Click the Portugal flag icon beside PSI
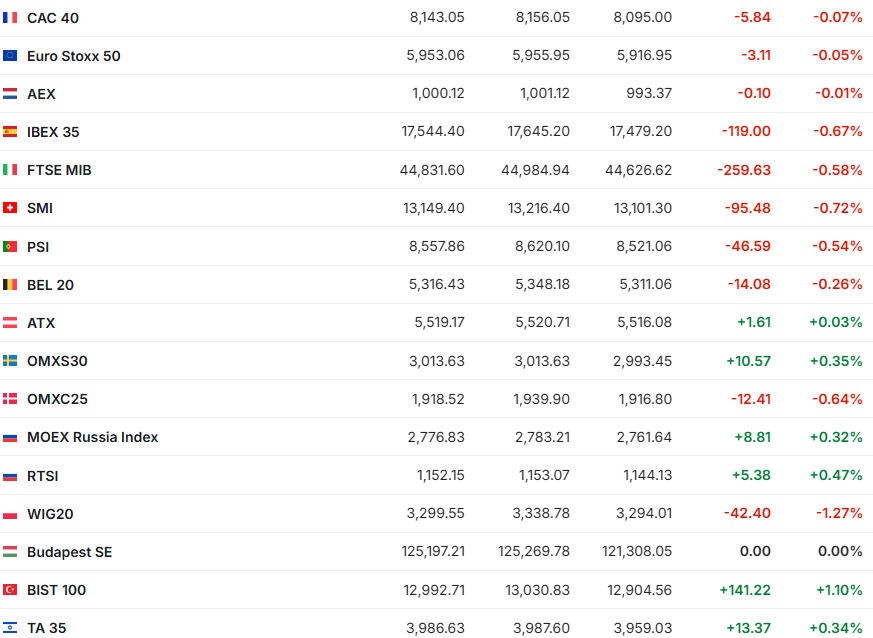The height and width of the screenshot is (638, 873). (x=10, y=246)
